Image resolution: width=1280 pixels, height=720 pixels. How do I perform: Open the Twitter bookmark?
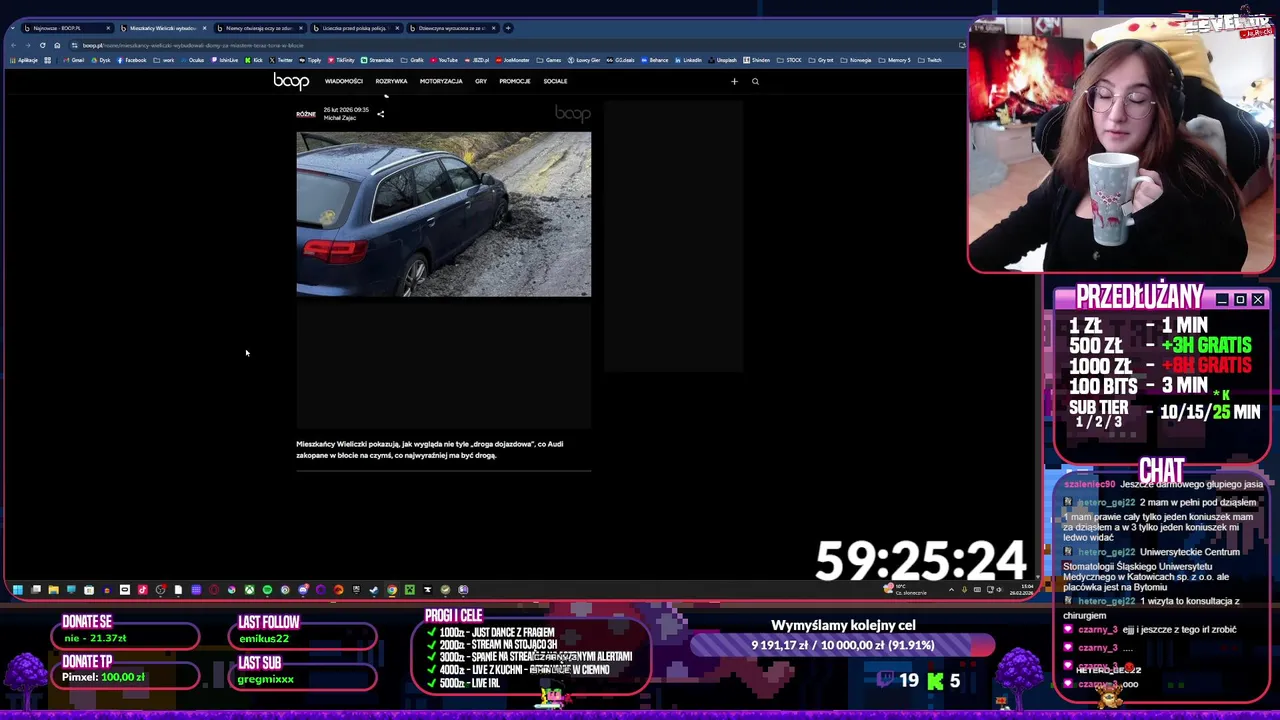[281, 60]
